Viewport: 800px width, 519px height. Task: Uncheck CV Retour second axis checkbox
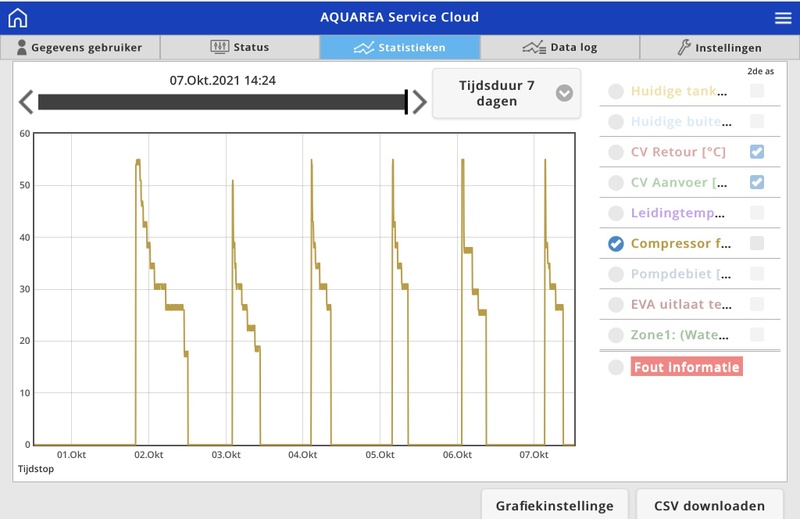pos(757,152)
